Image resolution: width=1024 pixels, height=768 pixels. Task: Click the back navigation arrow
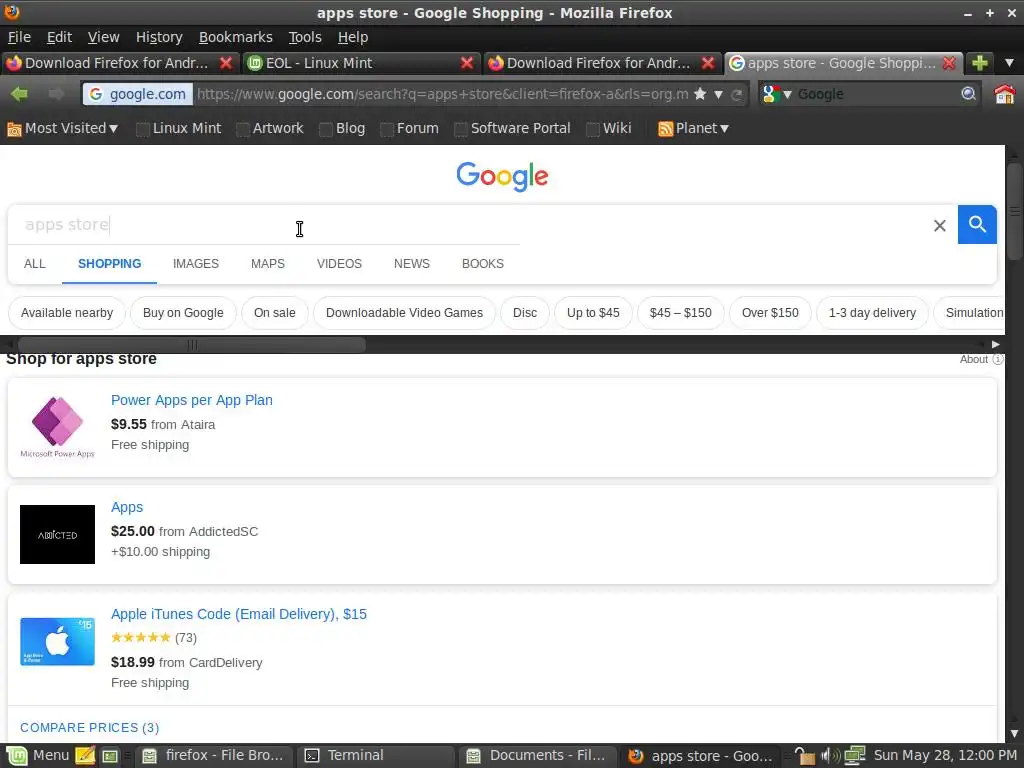point(19,94)
